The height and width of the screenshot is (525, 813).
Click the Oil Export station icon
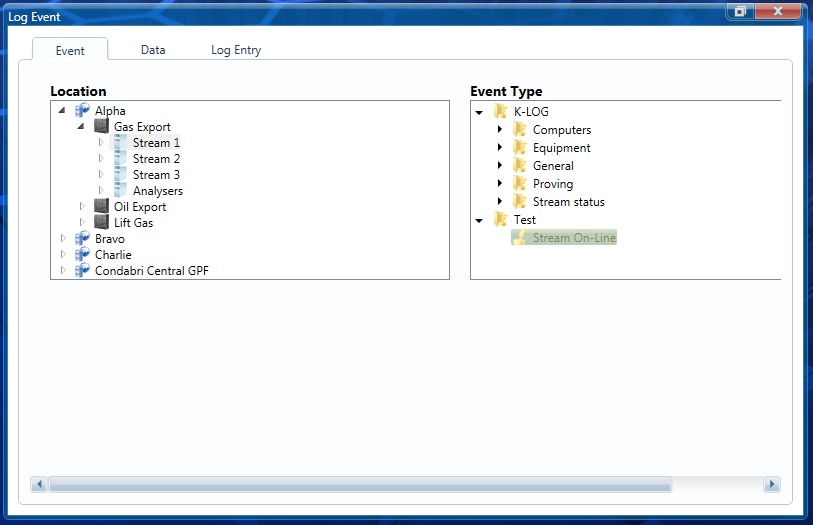coord(102,206)
